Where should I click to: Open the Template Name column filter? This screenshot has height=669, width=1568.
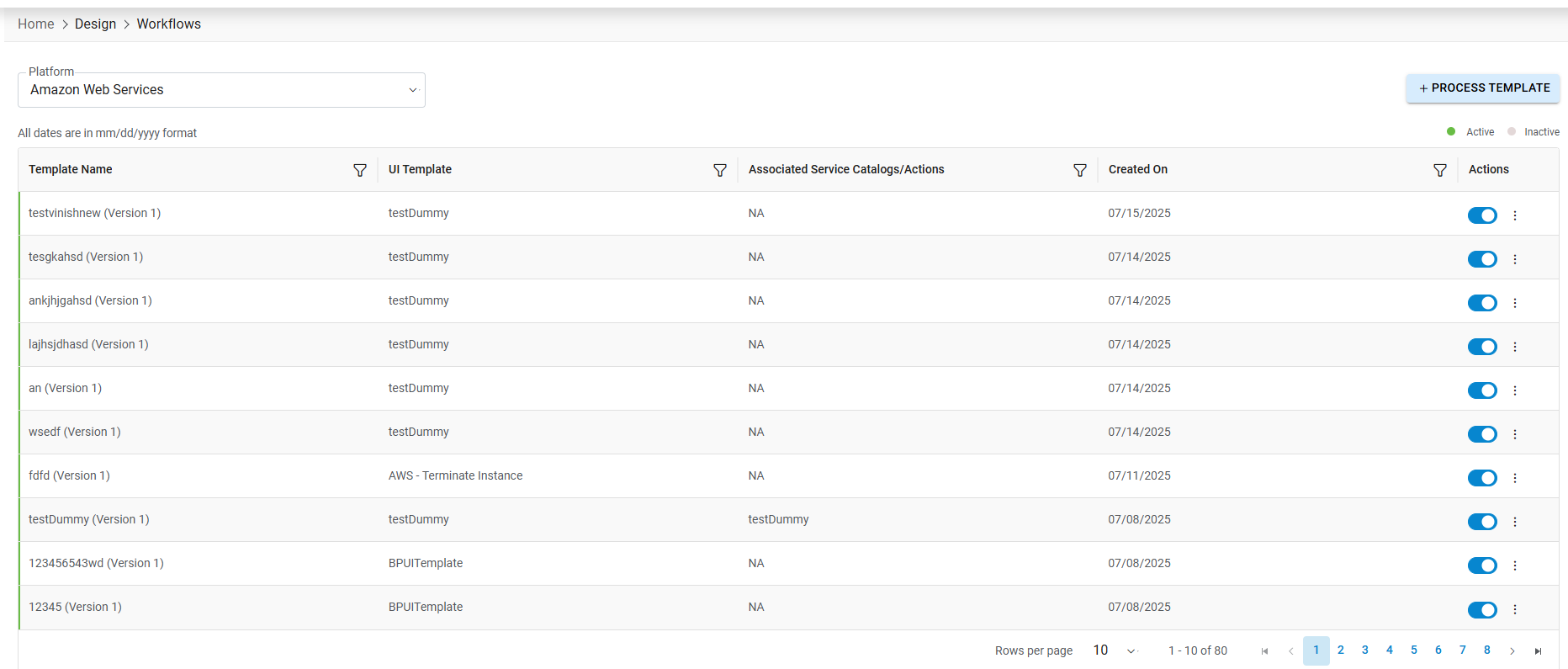pyautogui.click(x=360, y=170)
